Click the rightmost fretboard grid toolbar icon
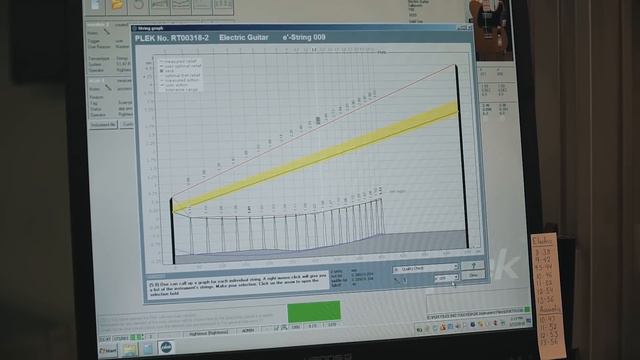 tap(223, 7)
